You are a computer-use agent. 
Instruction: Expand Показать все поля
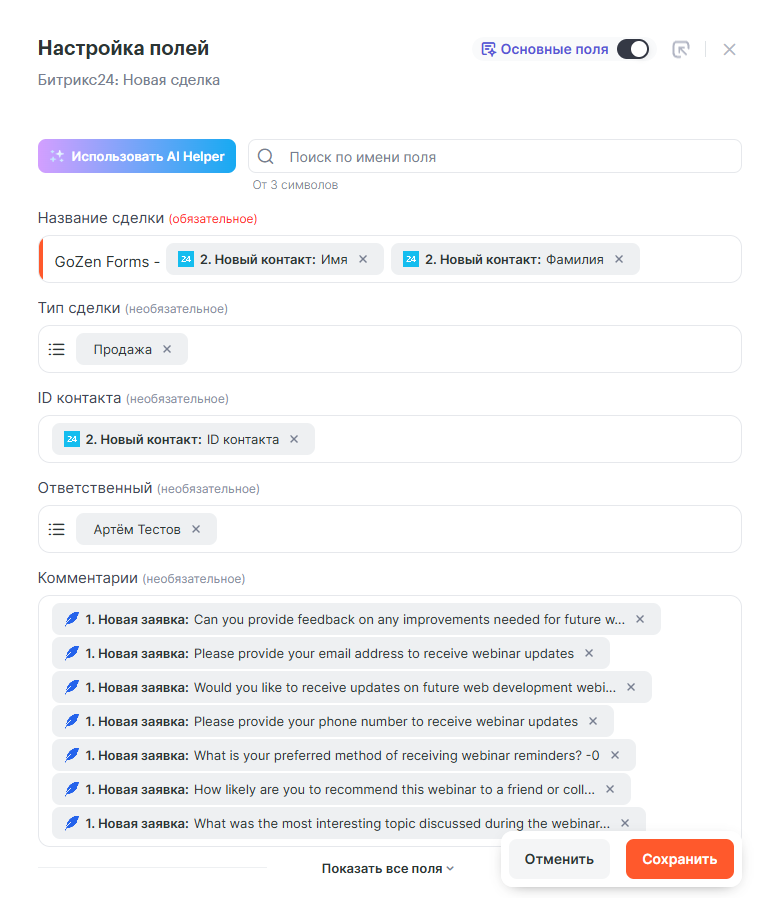tap(387, 869)
